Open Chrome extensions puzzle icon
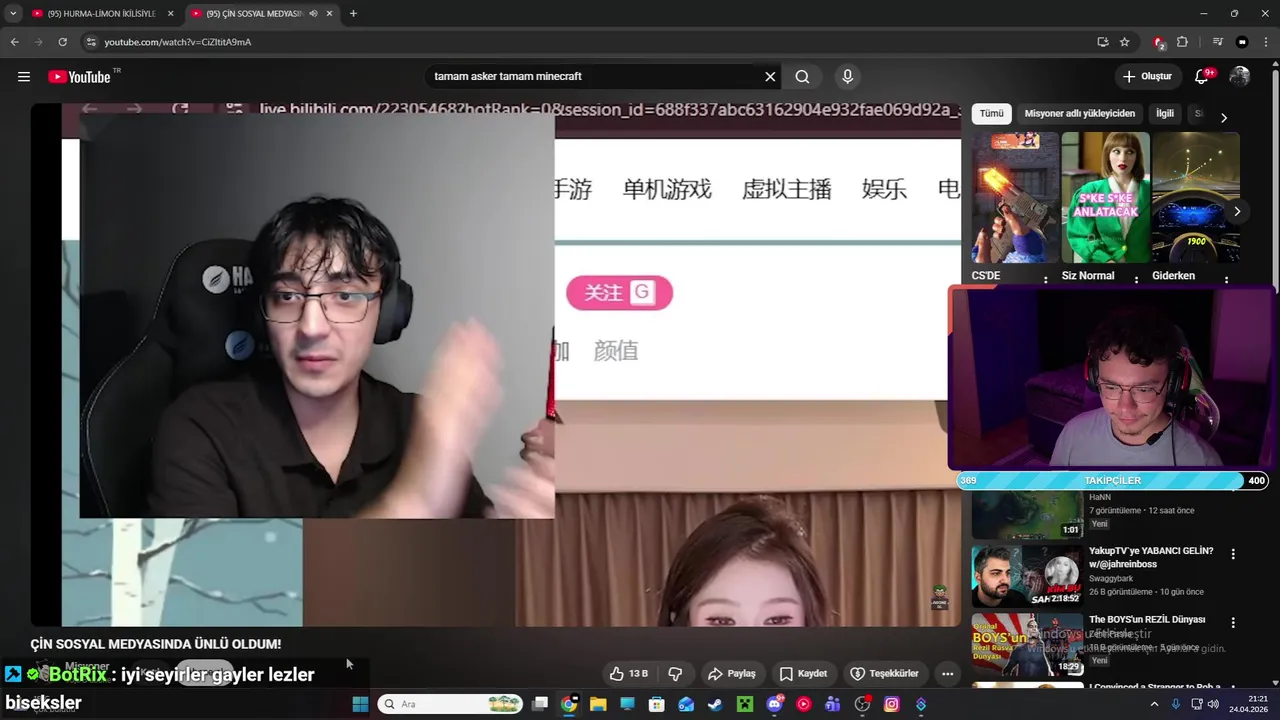 (1182, 42)
